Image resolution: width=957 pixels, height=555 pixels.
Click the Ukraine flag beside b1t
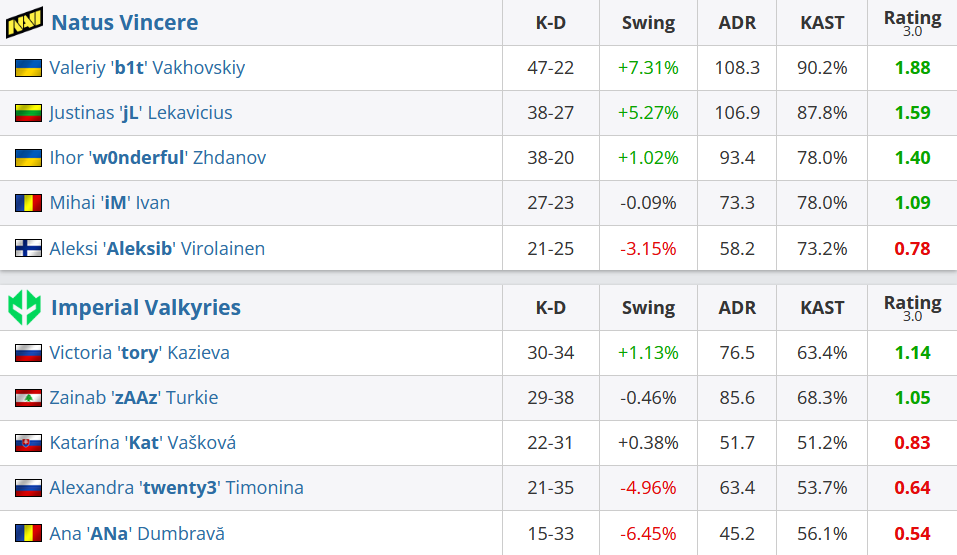pos(28,68)
